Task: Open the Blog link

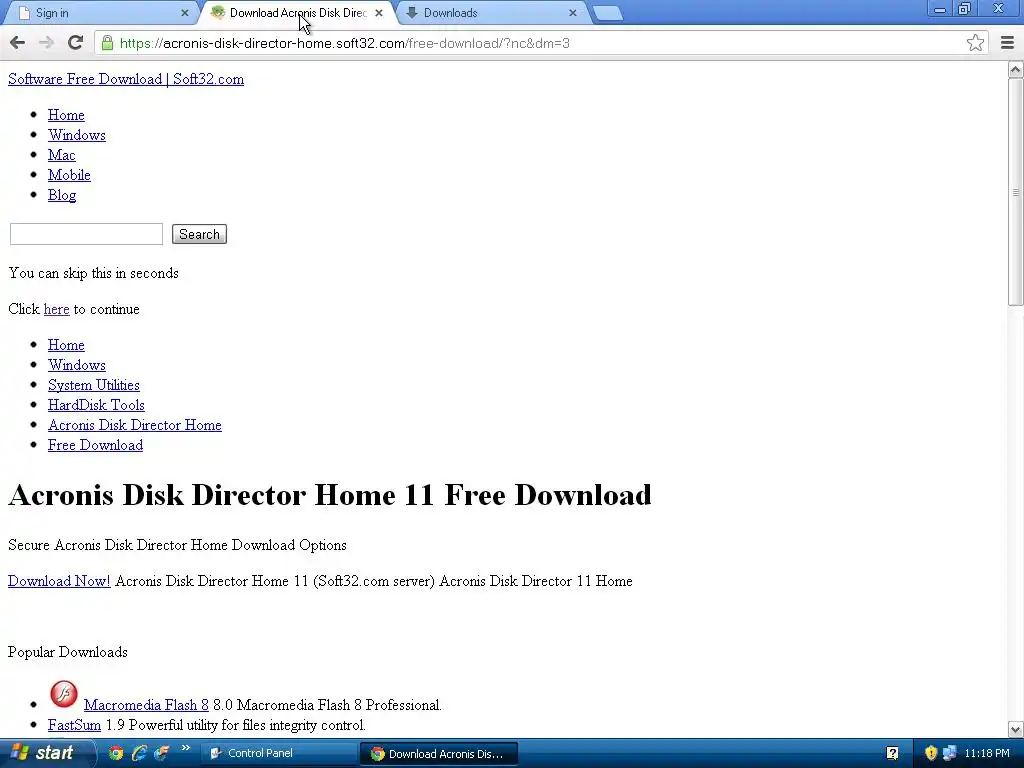Action: tap(62, 195)
